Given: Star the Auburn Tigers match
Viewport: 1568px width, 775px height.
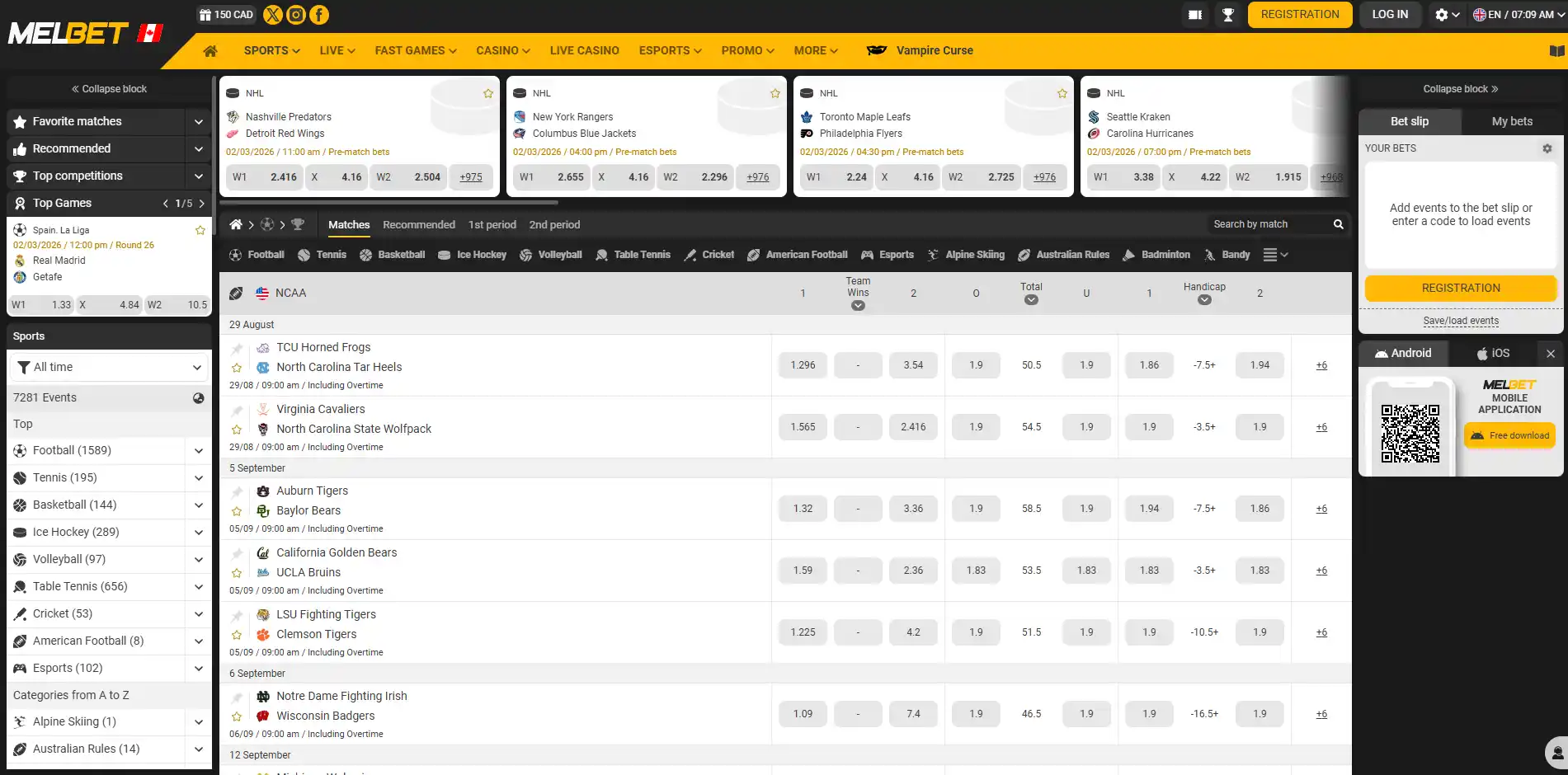Looking at the screenshot, I should point(237,511).
